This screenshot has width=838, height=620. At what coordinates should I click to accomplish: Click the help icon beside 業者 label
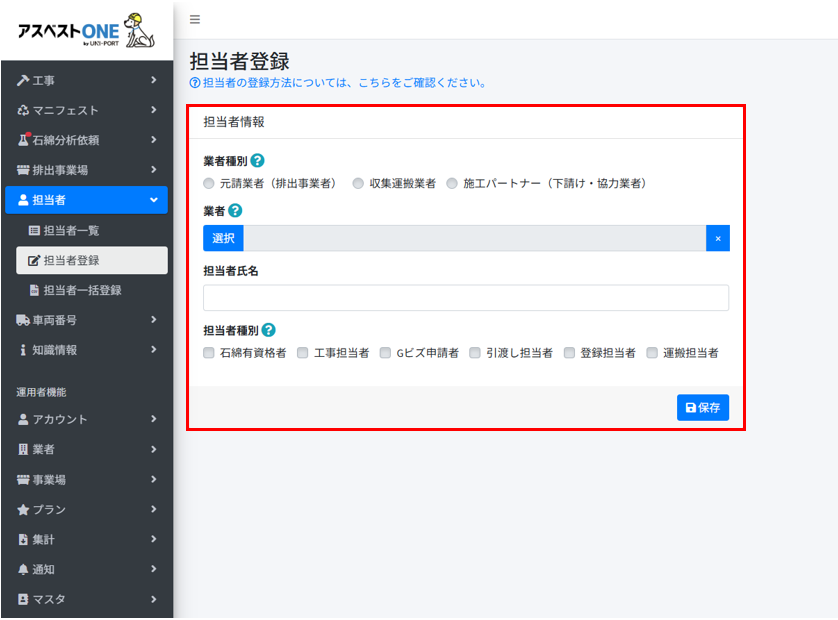pos(235,210)
